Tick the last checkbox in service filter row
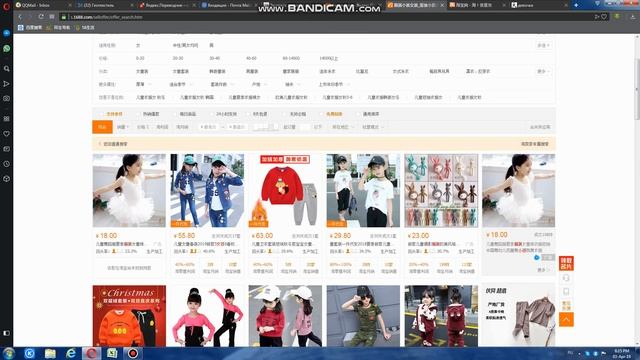The height and width of the screenshot is (360, 640). coord(359,114)
